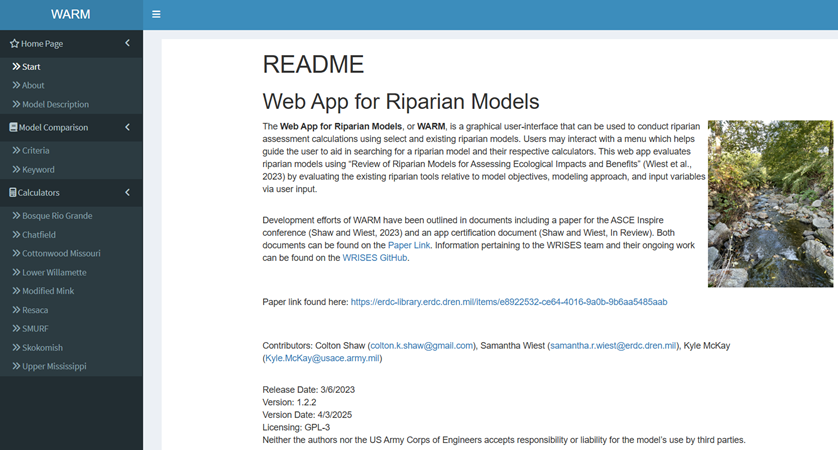This screenshot has width=838, height=450.
Task: Click the stream photo thumbnail
Action: click(770, 204)
